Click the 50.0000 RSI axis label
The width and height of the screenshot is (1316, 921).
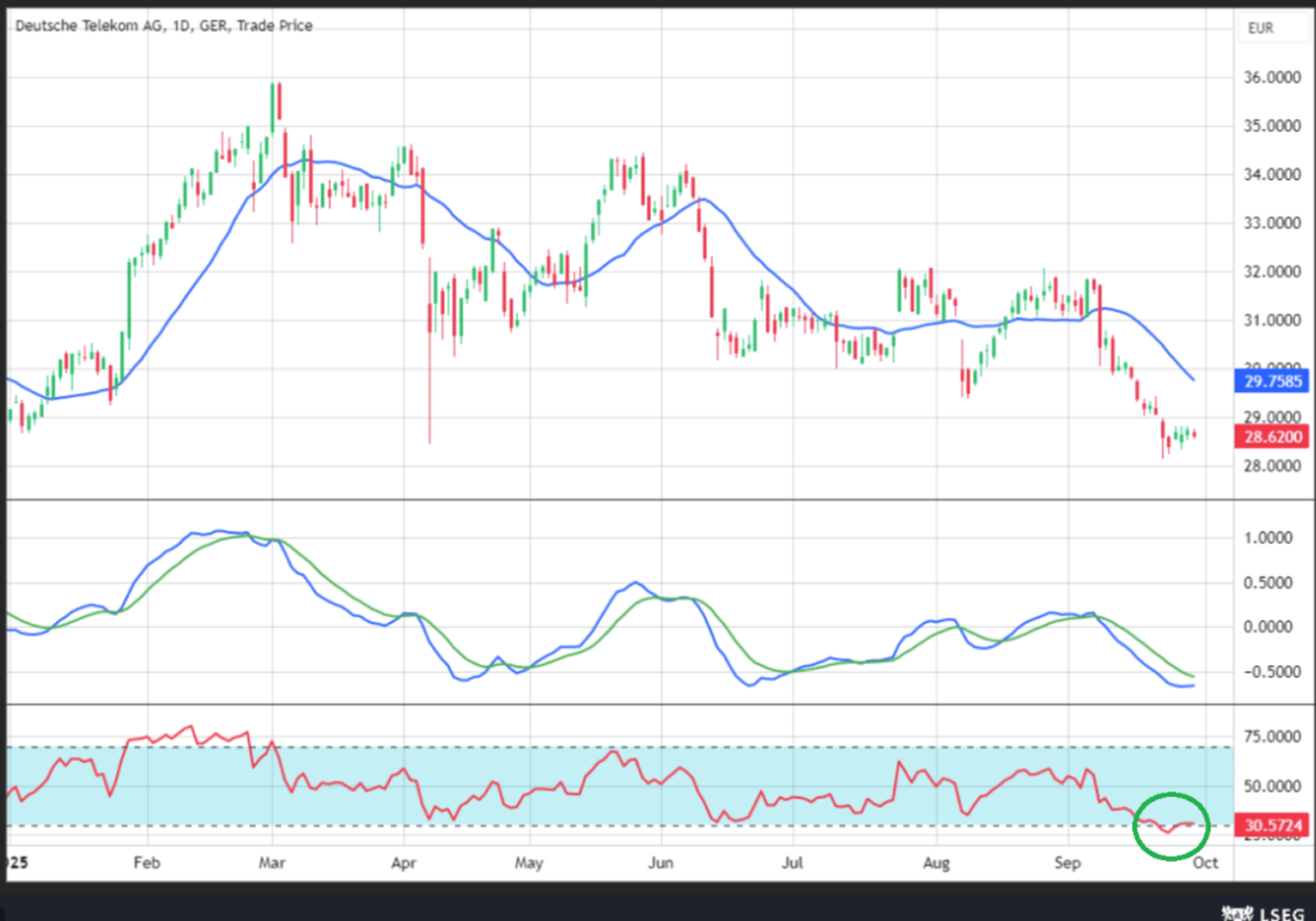point(1272,786)
